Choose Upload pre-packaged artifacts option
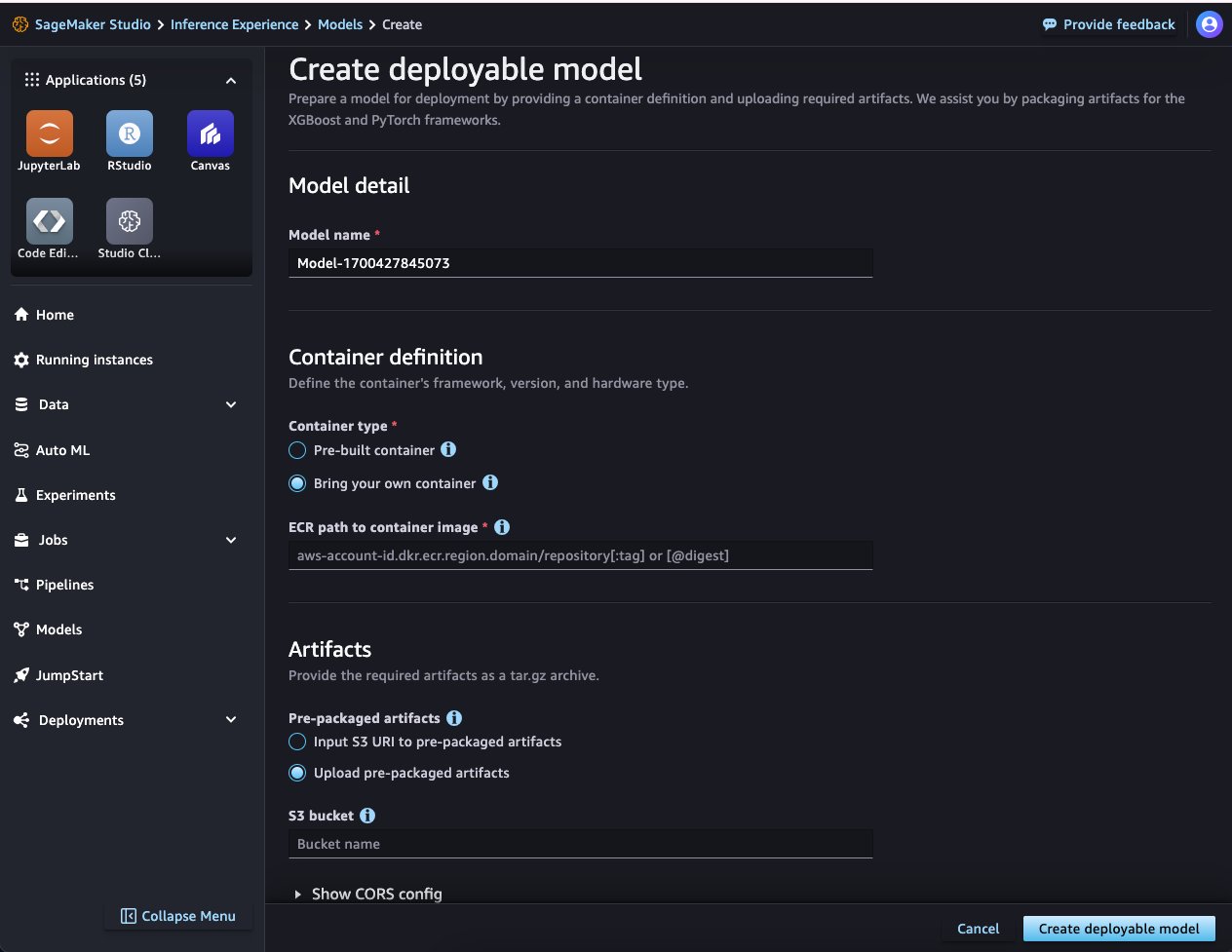1232x952 pixels. tap(297, 773)
